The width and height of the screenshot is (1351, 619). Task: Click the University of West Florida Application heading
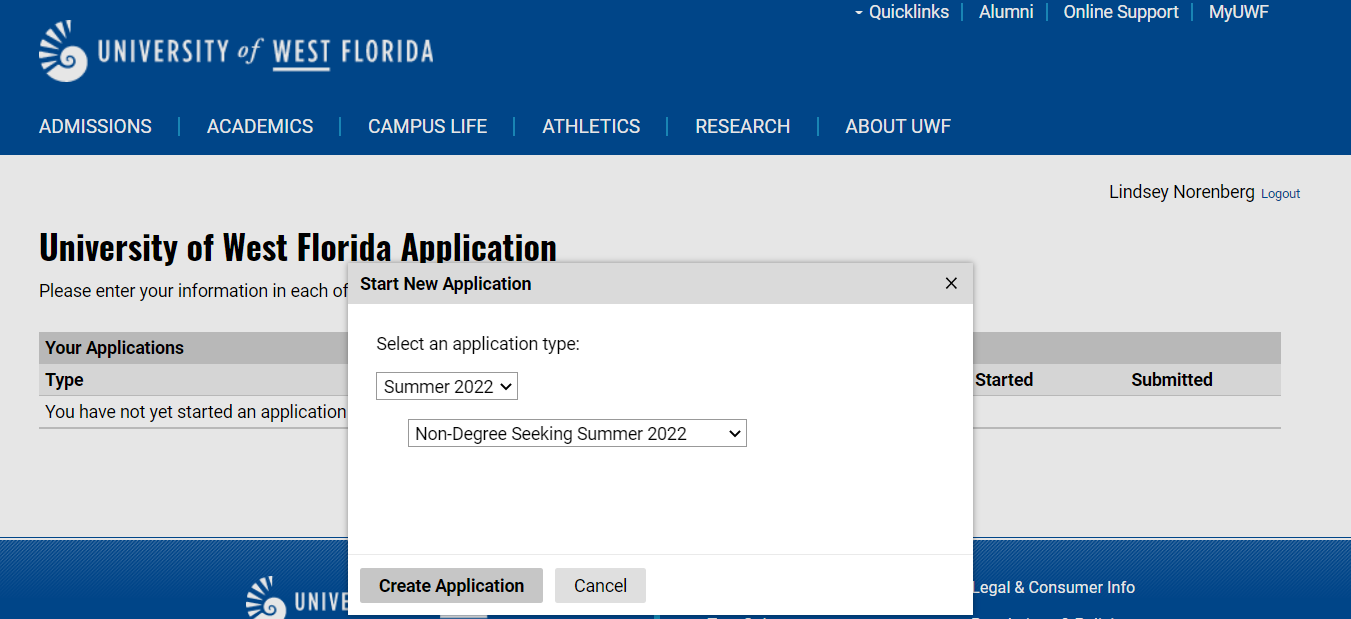298,247
